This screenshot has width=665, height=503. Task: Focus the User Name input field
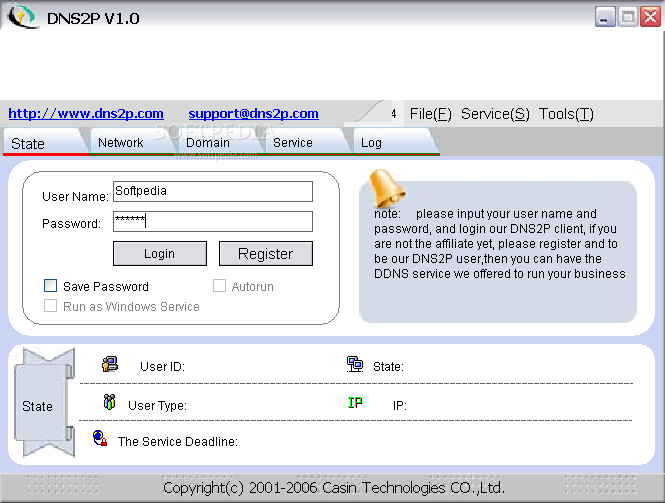click(213, 191)
